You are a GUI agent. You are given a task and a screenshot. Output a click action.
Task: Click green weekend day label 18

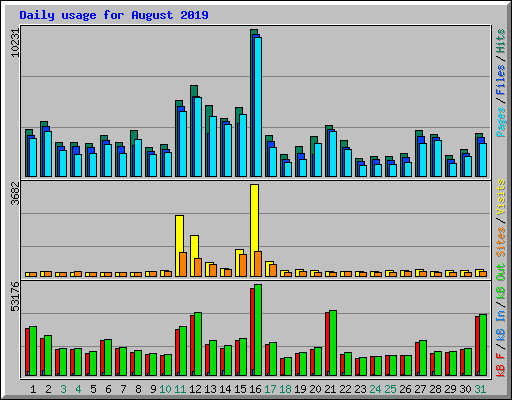[285, 389]
